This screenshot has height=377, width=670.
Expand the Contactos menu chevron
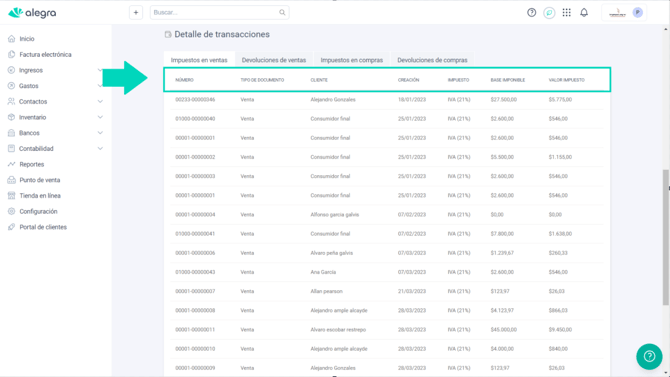100,102
